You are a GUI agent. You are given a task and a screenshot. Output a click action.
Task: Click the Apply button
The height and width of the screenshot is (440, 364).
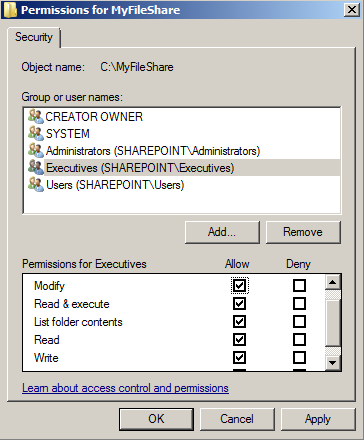point(318,419)
